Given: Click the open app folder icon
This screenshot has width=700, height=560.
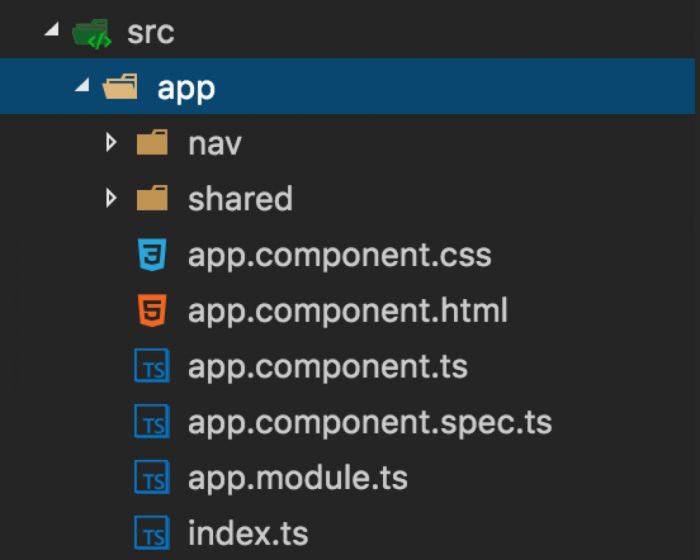Looking at the screenshot, I should (121, 88).
